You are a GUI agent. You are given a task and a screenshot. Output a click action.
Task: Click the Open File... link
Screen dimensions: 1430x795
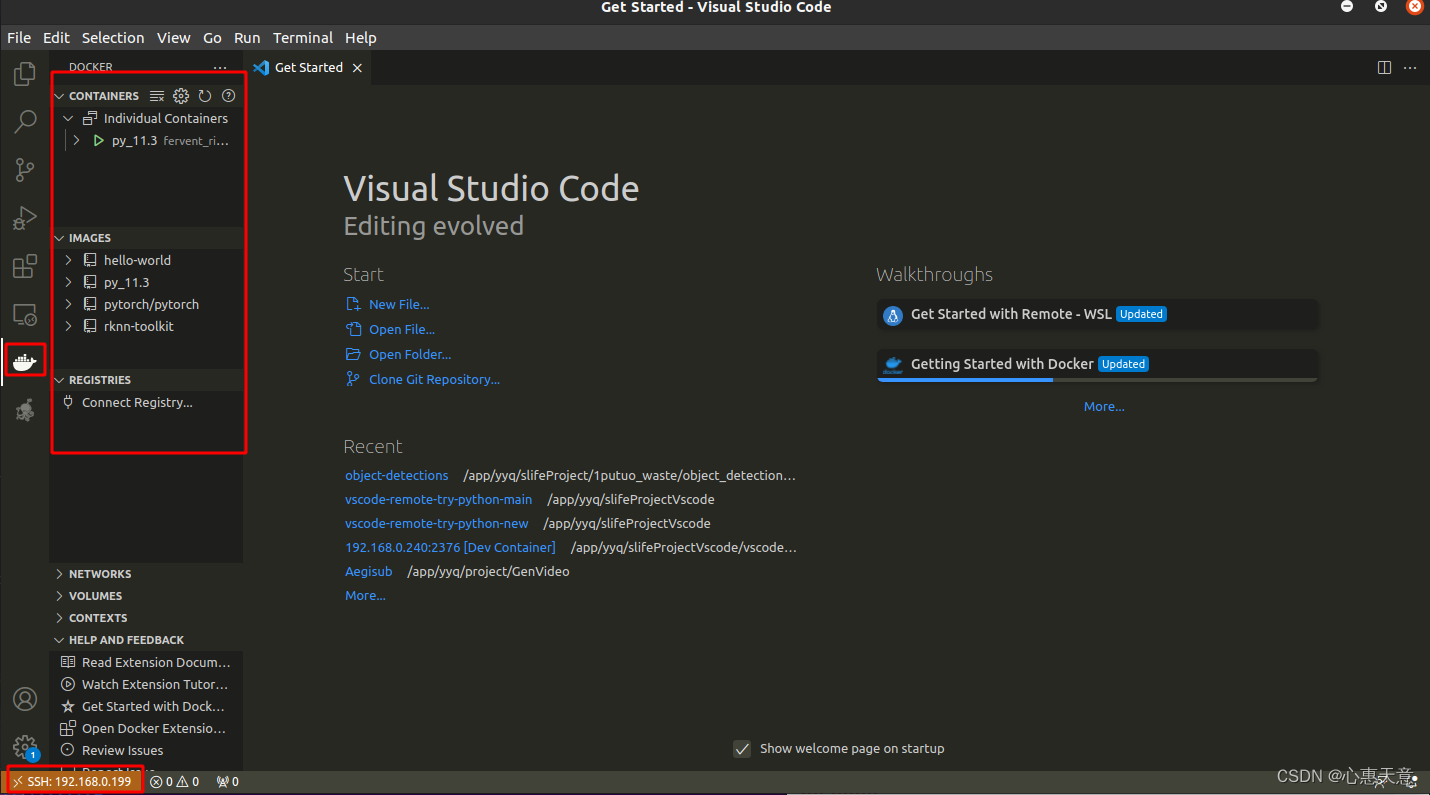tap(402, 329)
